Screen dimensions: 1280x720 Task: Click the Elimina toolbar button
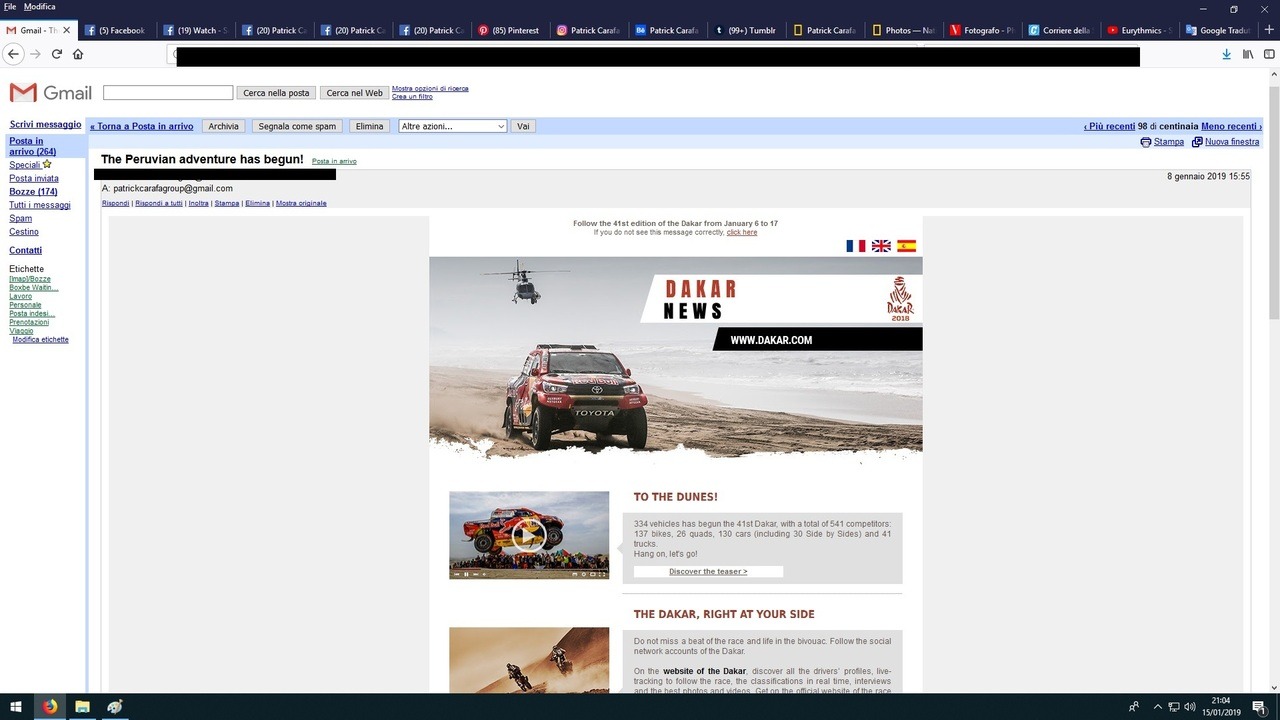[369, 126]
